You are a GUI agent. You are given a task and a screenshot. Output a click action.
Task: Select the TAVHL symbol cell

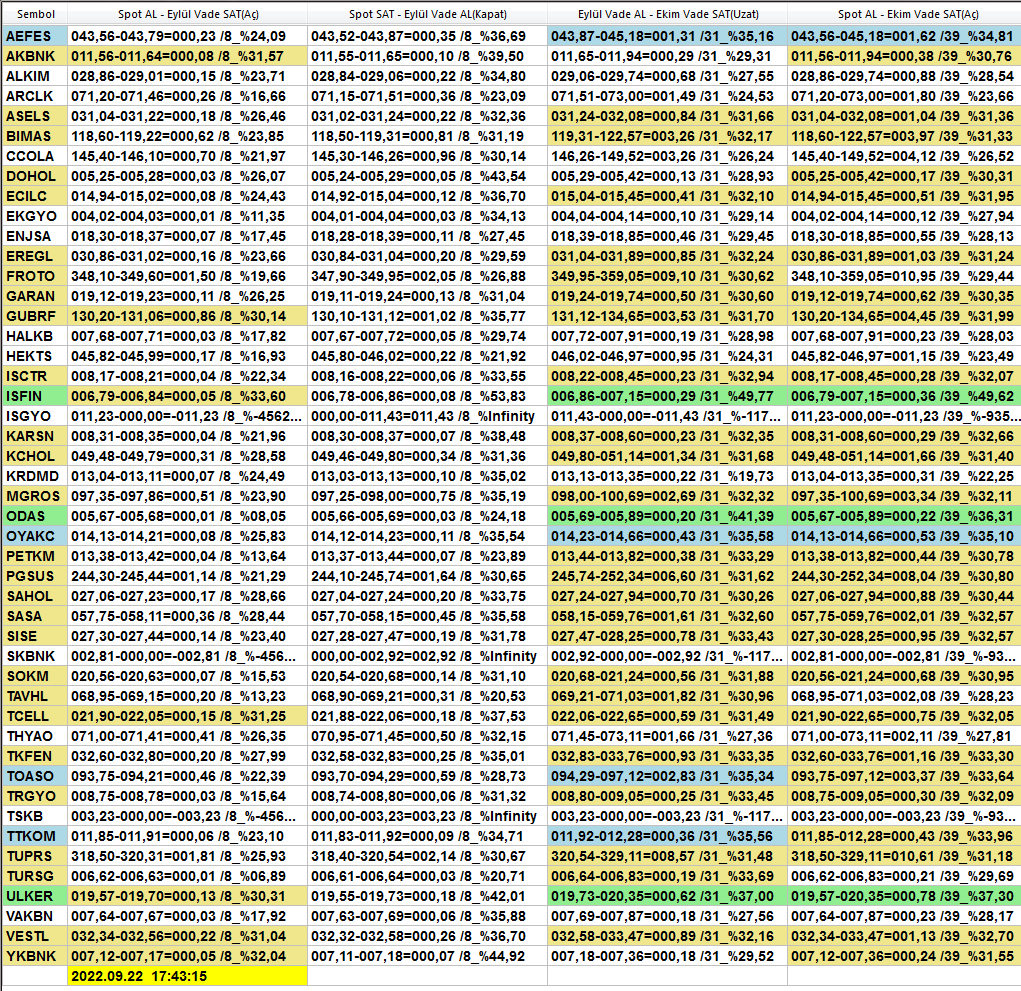click(35, 697)
